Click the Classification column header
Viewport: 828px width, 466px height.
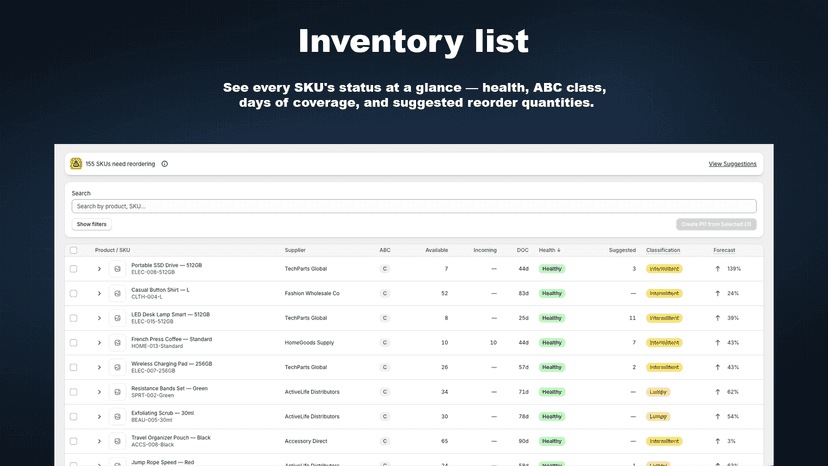click(x=663, y=250)
